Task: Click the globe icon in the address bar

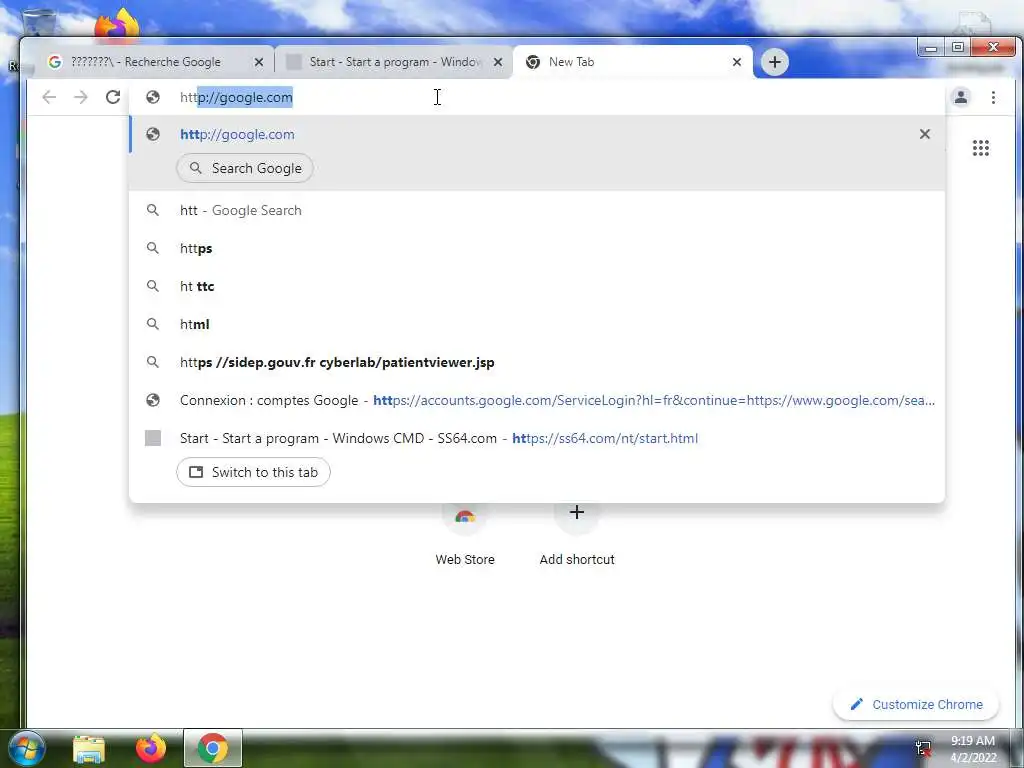Action: [x=153, y=97]
